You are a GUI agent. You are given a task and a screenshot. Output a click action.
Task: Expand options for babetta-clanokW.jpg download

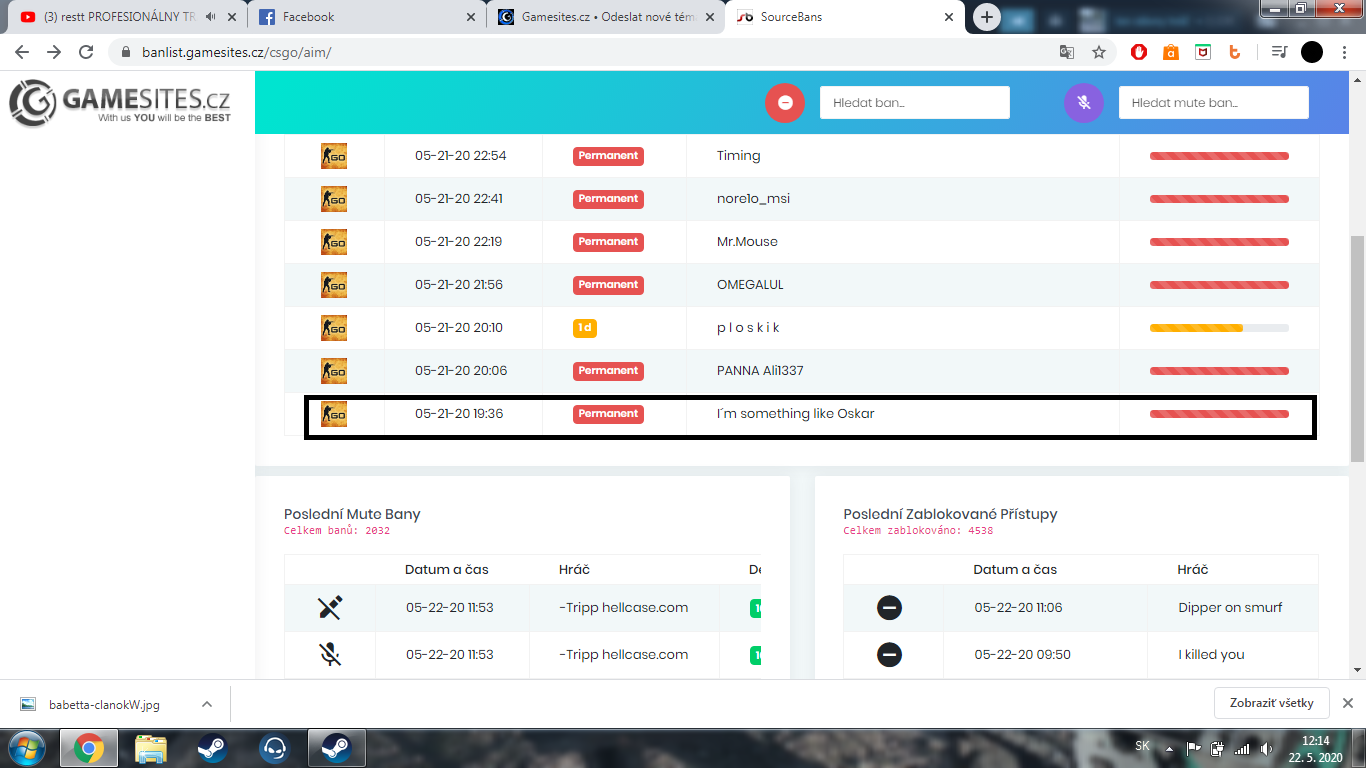(207, 704)
